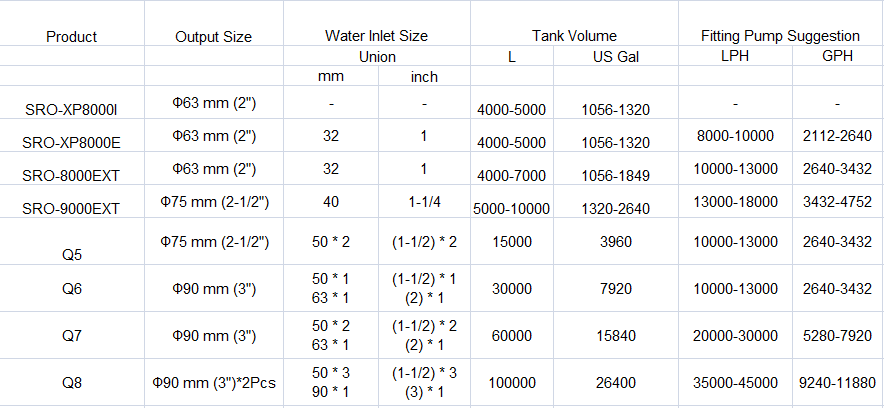
Task: Click the SRO-XP8000E product cell
Action: coord(71,143)
